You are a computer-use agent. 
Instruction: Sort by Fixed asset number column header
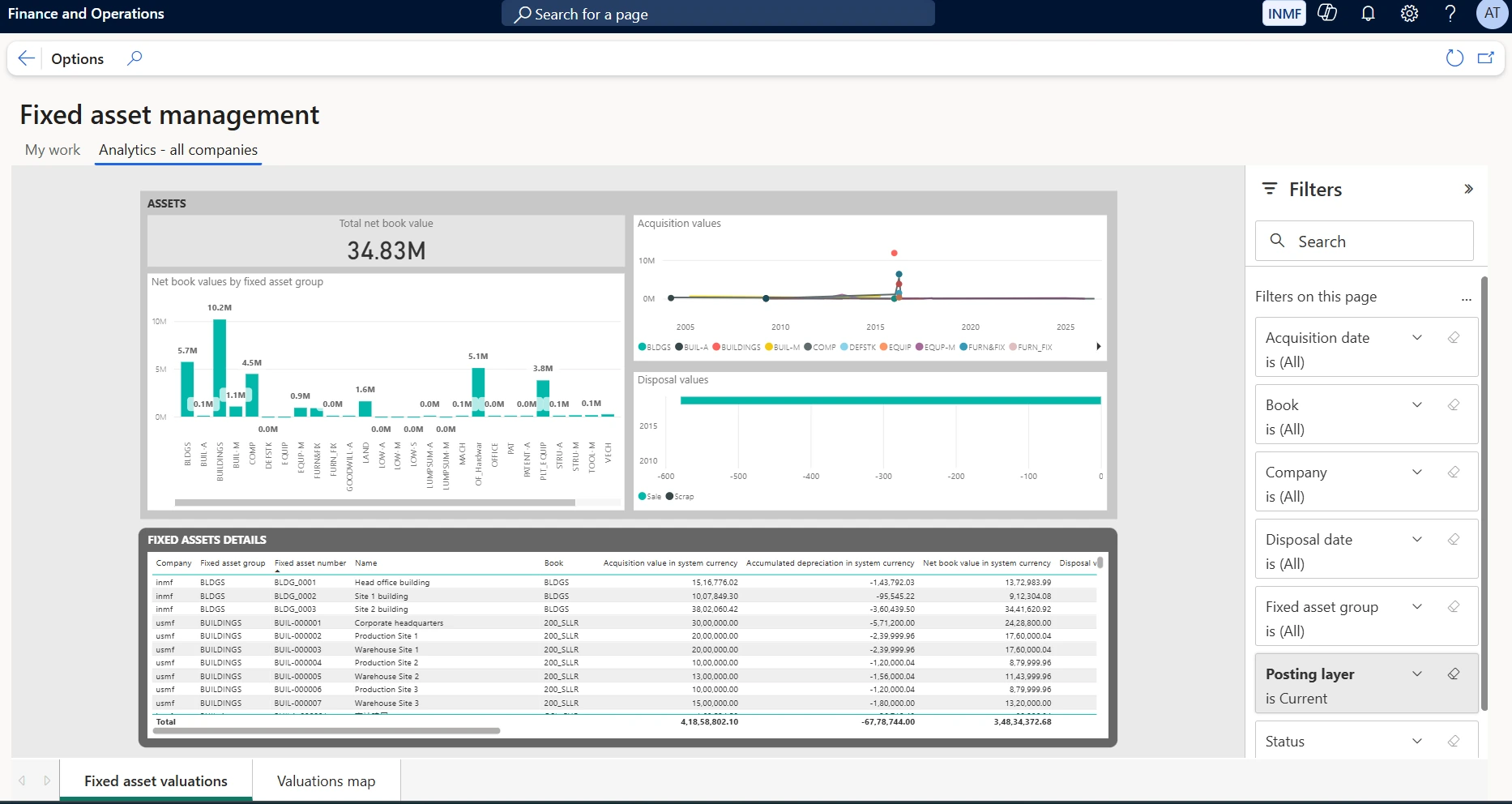(310, 563)
